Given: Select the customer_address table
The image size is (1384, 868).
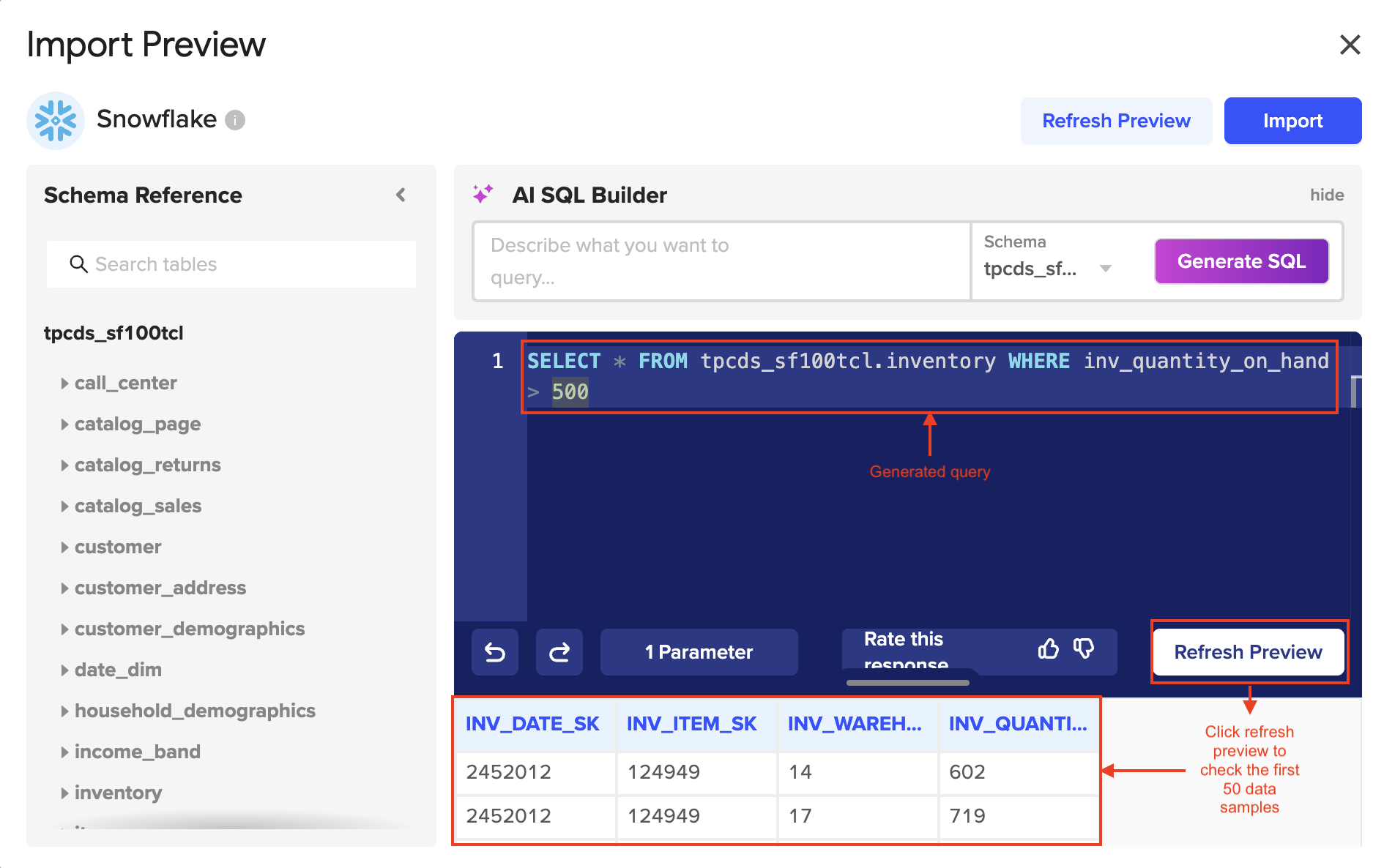Looking at the screenshot, I should click(x=160, y=588).
